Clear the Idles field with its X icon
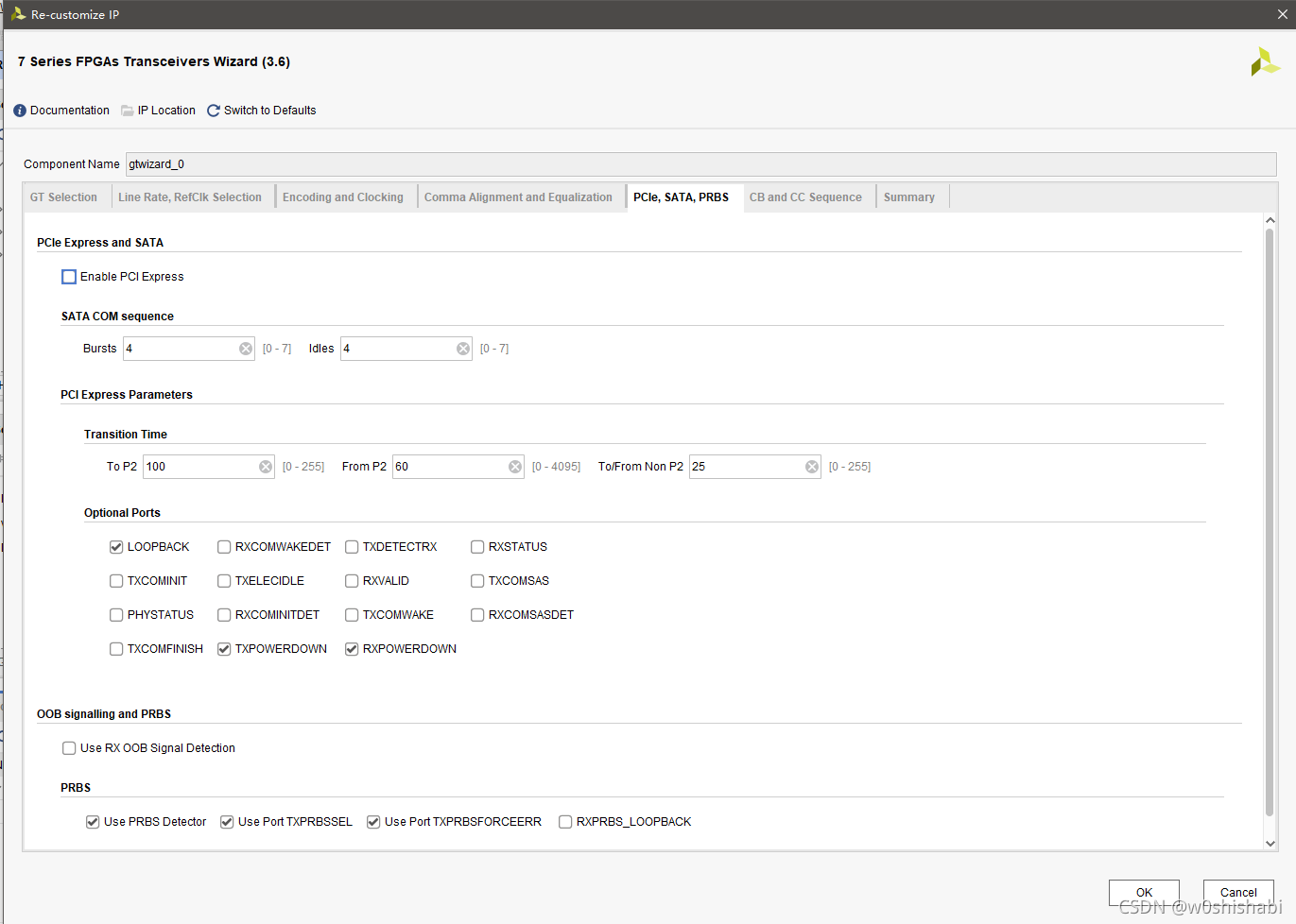The width and height of the screenshot is (1296, 924). pos(463,349)
